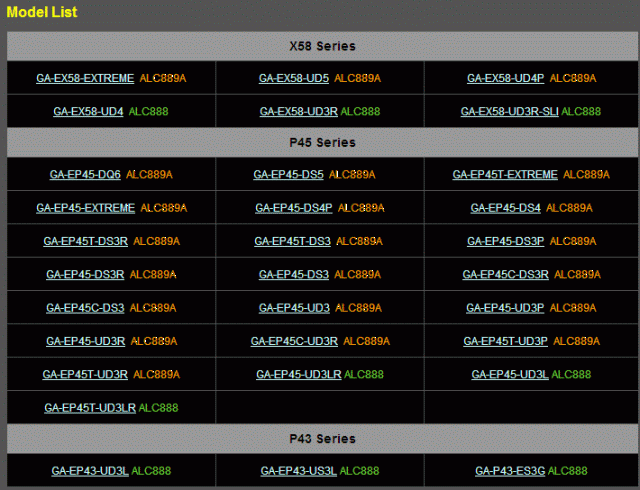Click ALC889A label beside GA-EP45C-UD3R
Viewport: 640px width, 490px height.
tap(367, 341)
